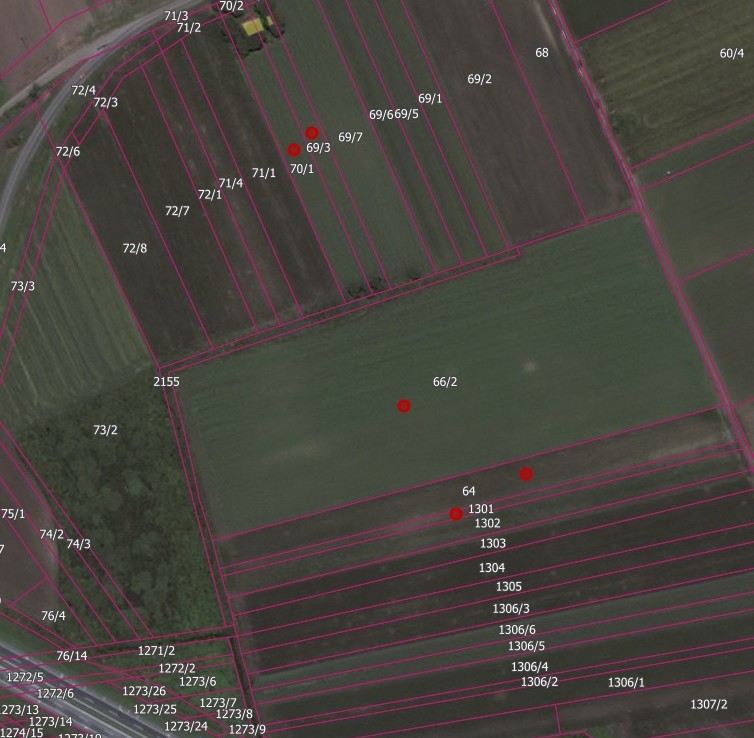The image size is (754, 738).
Task: Click the parcel label 73/2
Action: click(105, 430)
